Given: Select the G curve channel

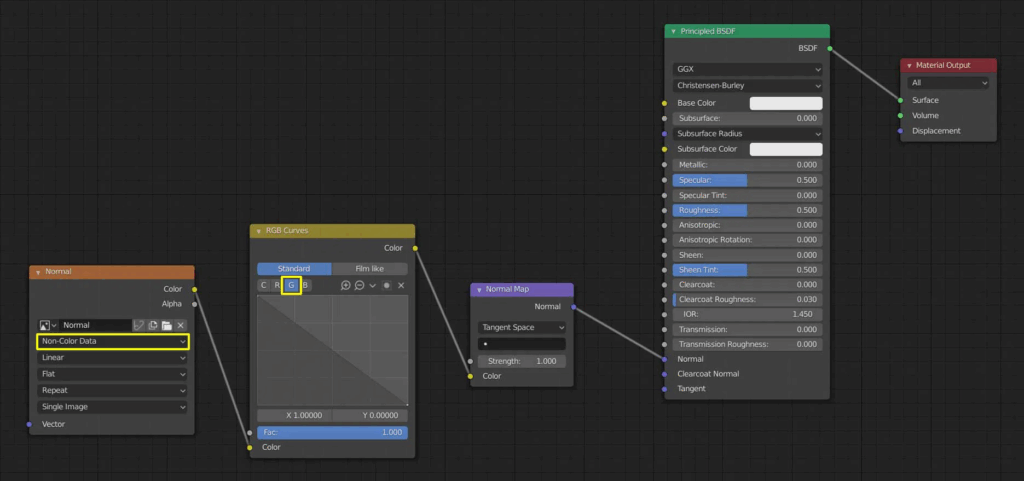Looking at the screenshot, I should click(x=291, y=285).
